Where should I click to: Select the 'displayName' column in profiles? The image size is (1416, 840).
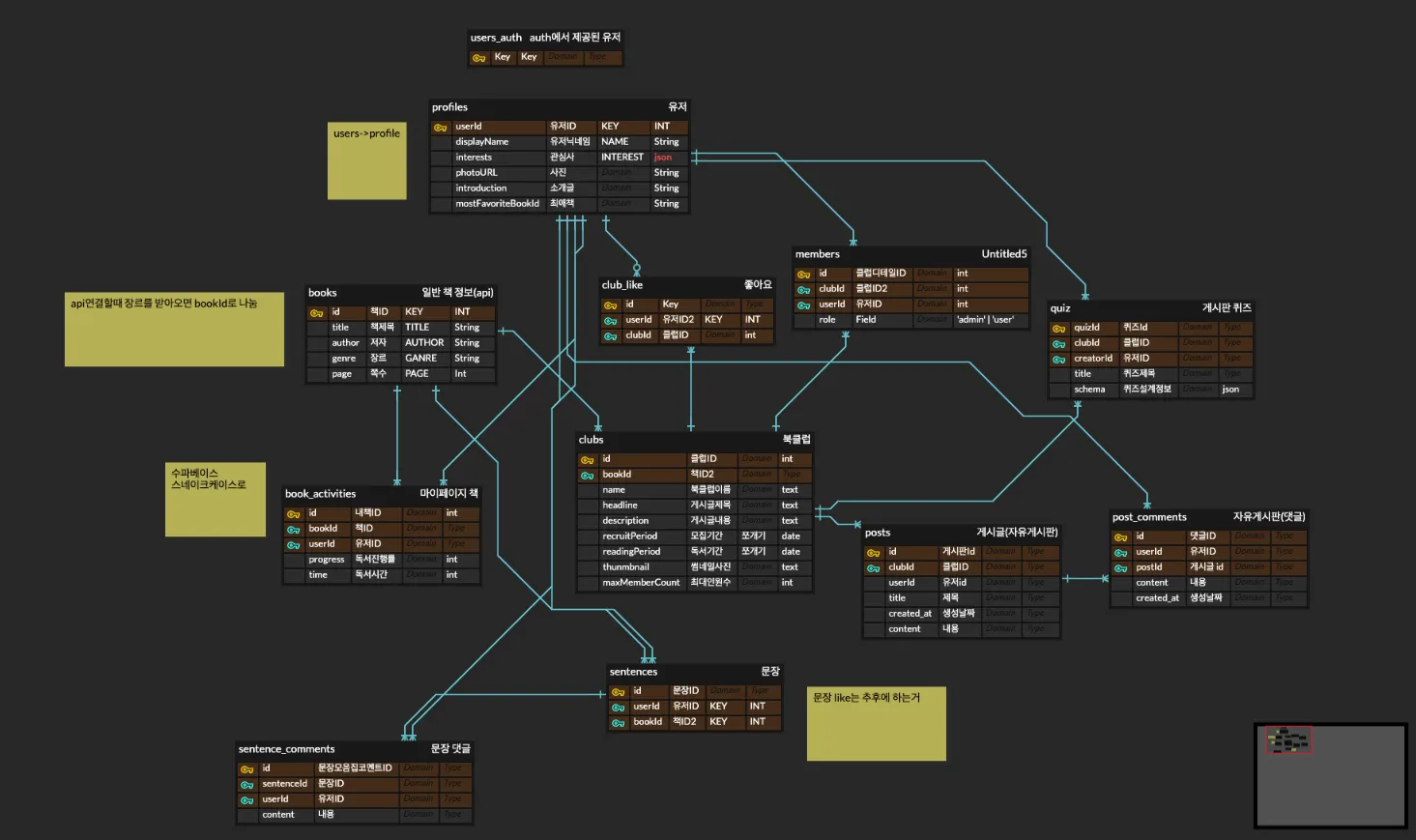[x=482, y=142]
